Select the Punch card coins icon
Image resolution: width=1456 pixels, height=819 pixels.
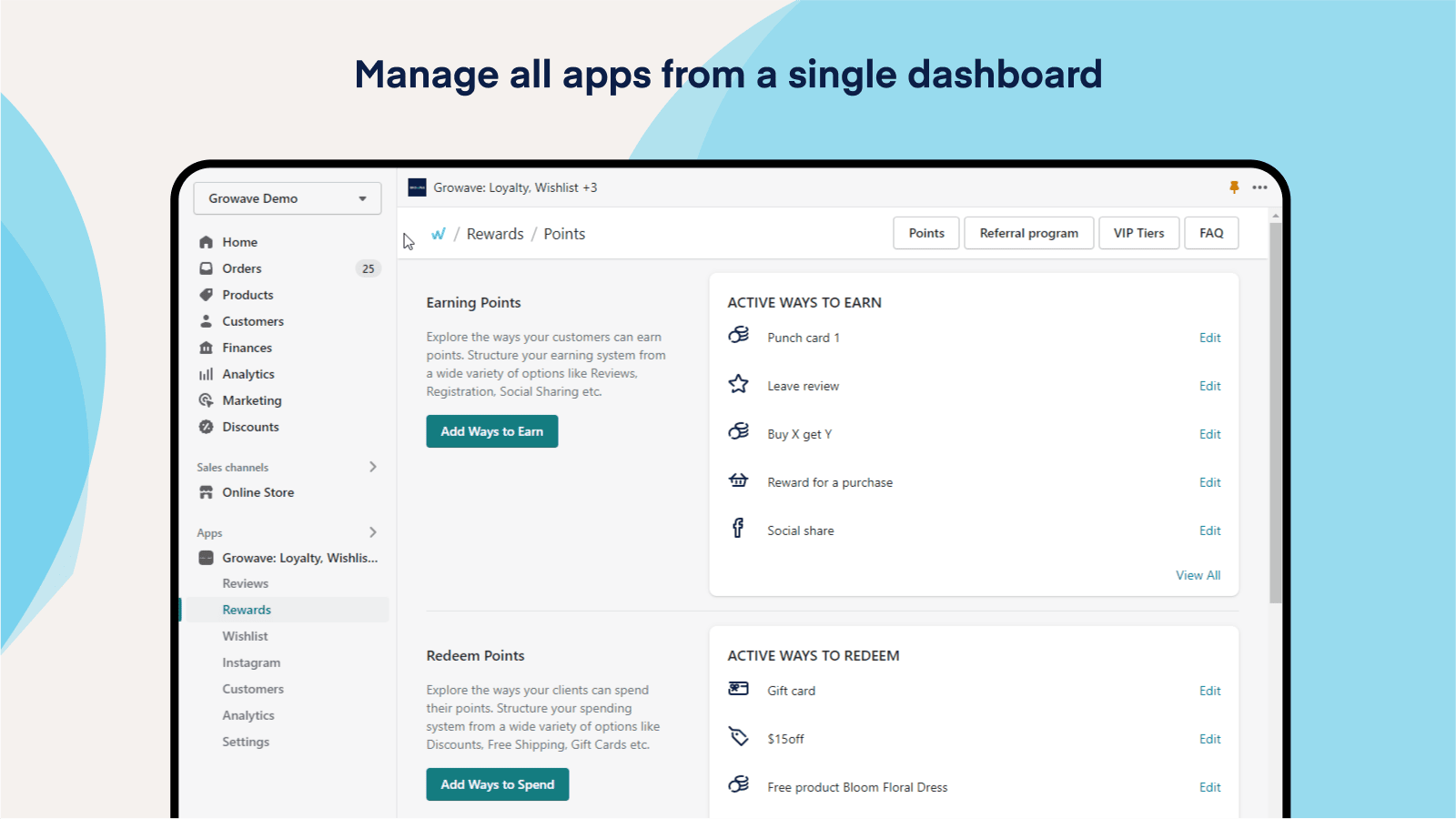tap(739, 336)
